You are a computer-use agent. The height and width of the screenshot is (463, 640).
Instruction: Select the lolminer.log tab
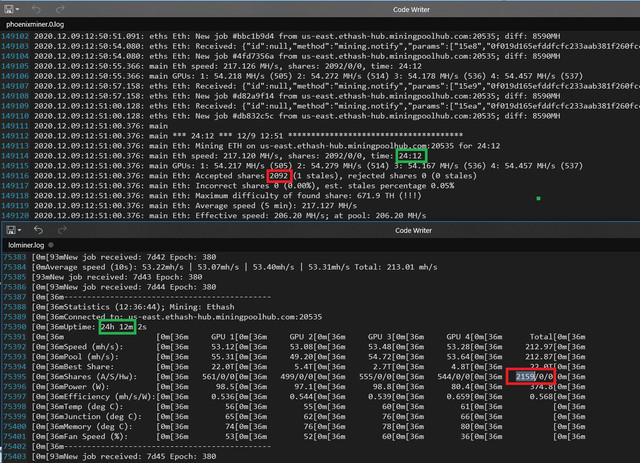(x=26, y=245)
